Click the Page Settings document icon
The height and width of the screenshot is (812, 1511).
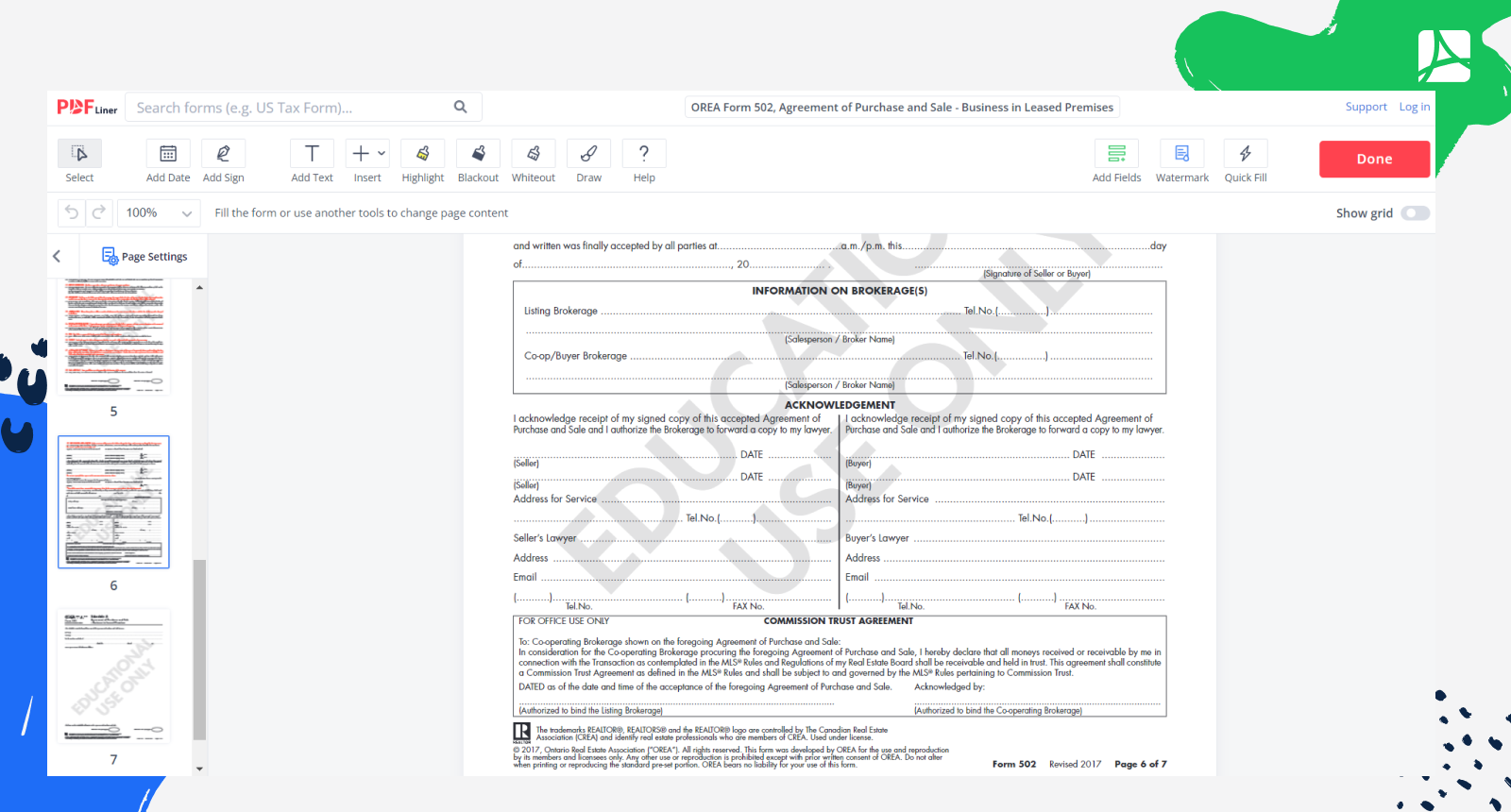coord(110,256)
